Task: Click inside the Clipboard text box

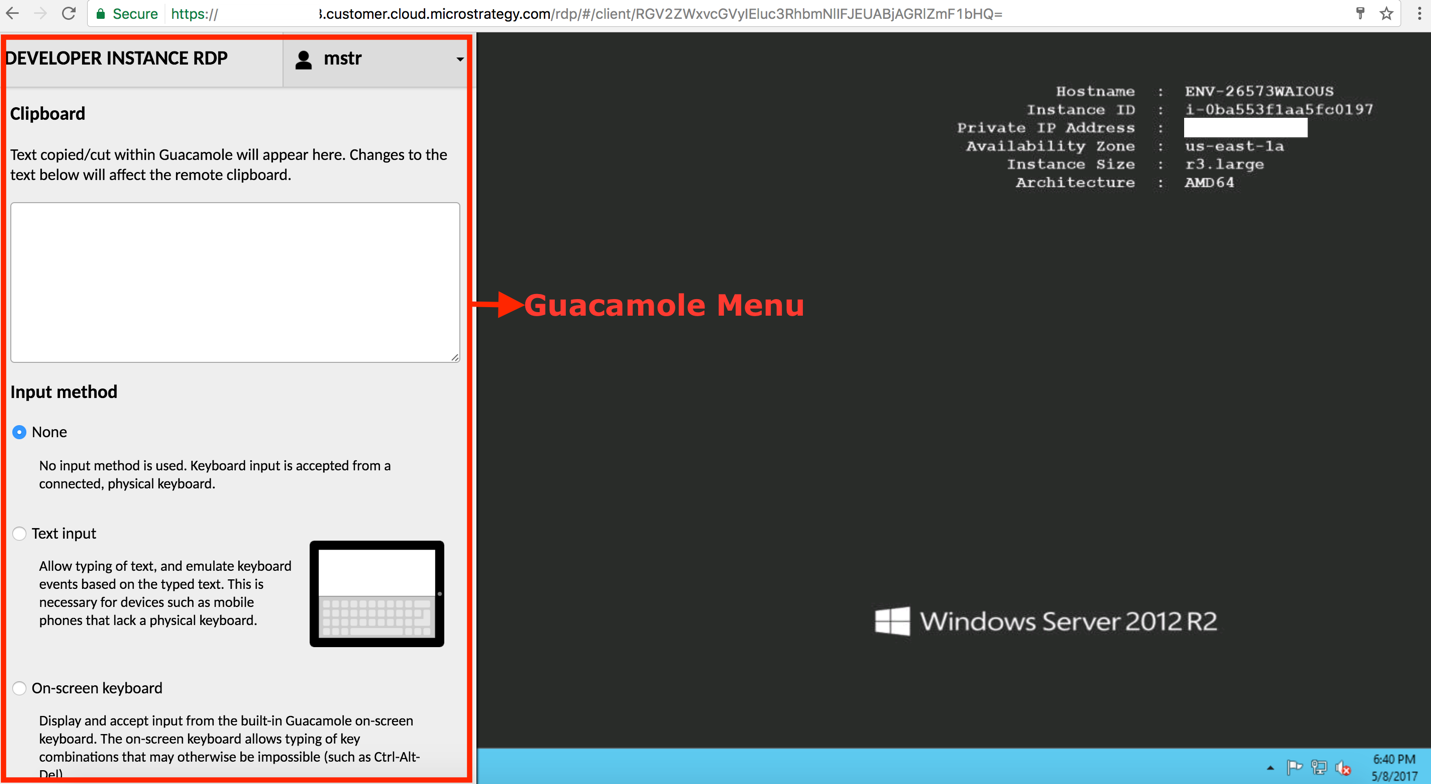Action: pyautogui.click(x=234, y=281)
